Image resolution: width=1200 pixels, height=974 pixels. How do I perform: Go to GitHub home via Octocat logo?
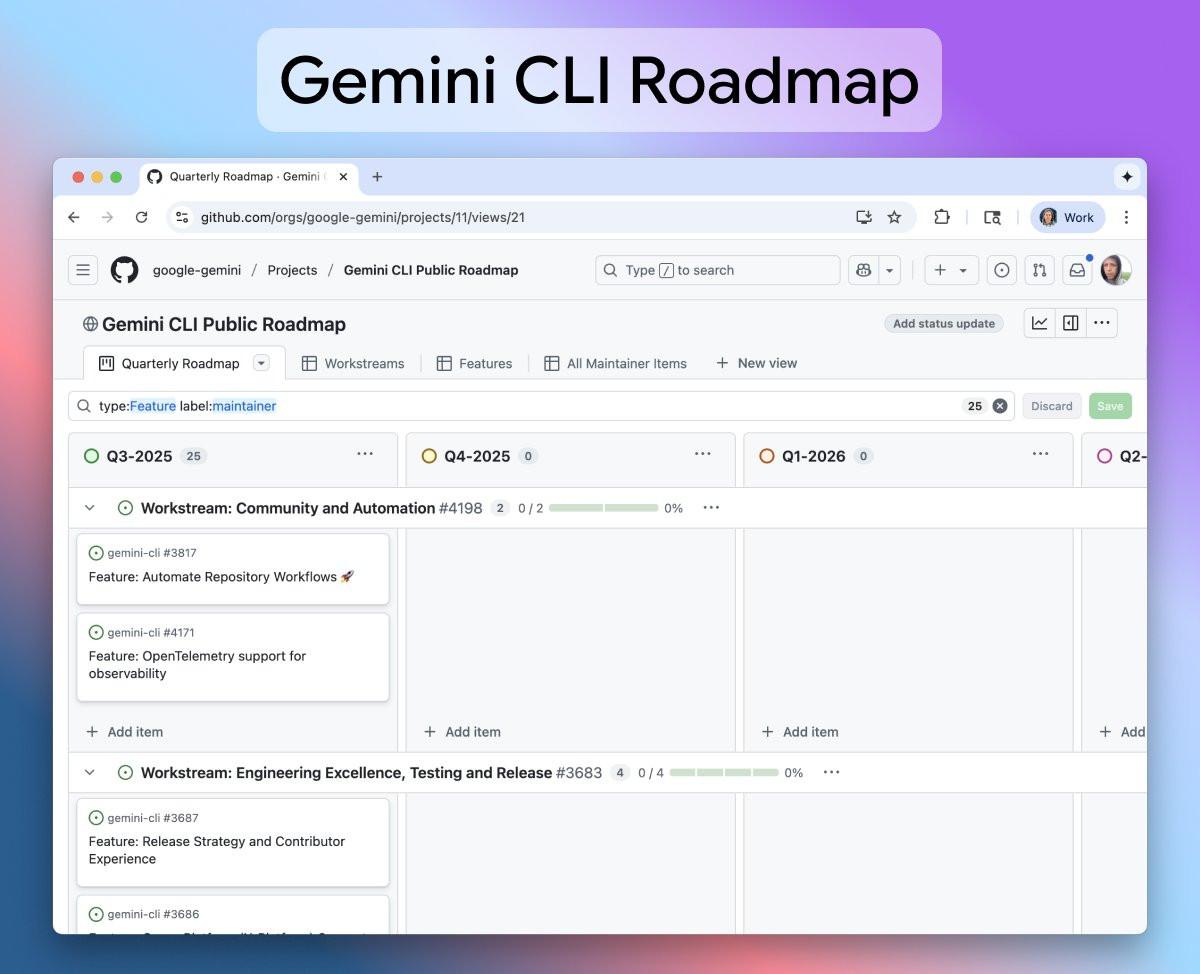pyautogui.click(x=124, y=270)
